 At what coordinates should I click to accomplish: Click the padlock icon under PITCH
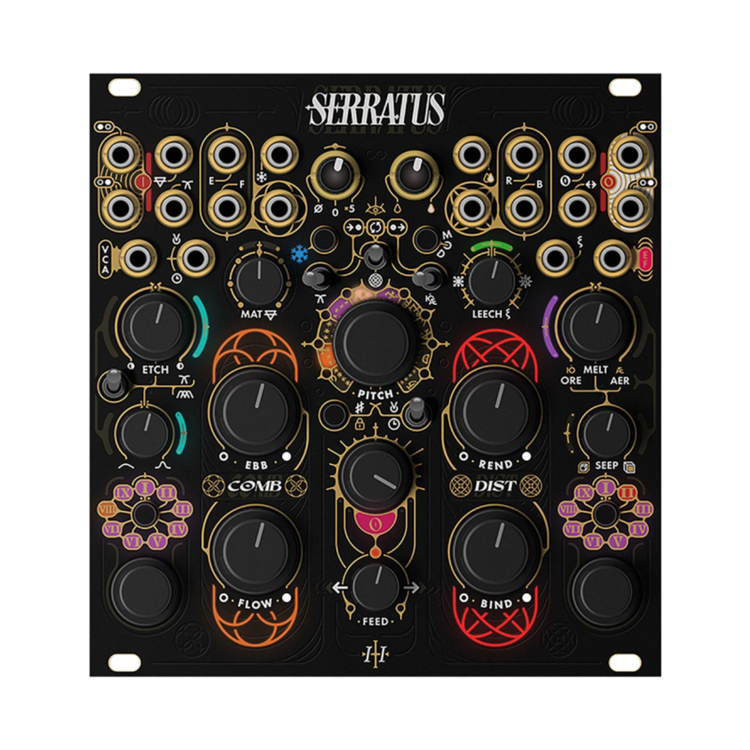click(x=360, y=424)
